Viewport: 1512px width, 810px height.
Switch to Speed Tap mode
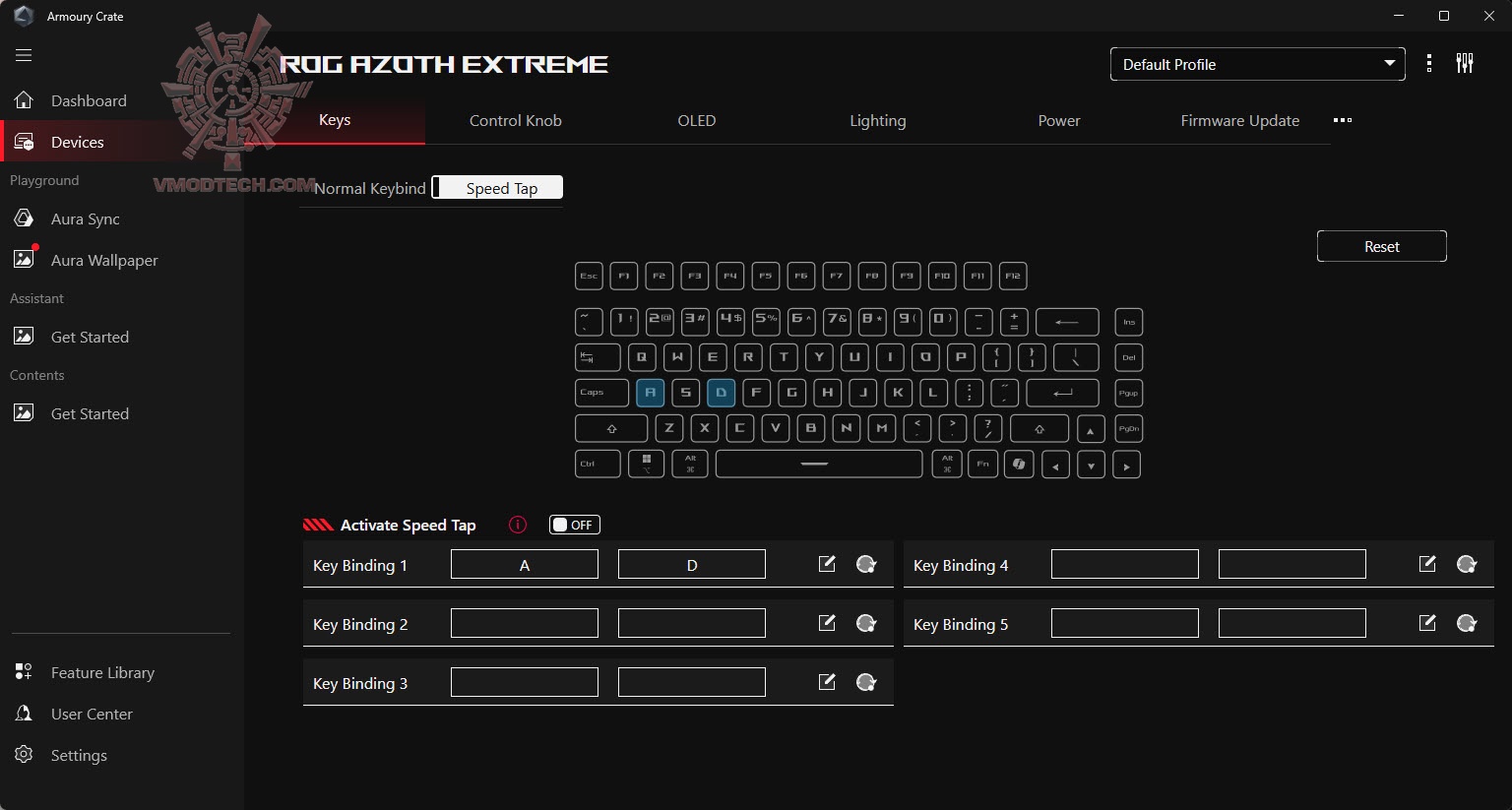(498, 188)
